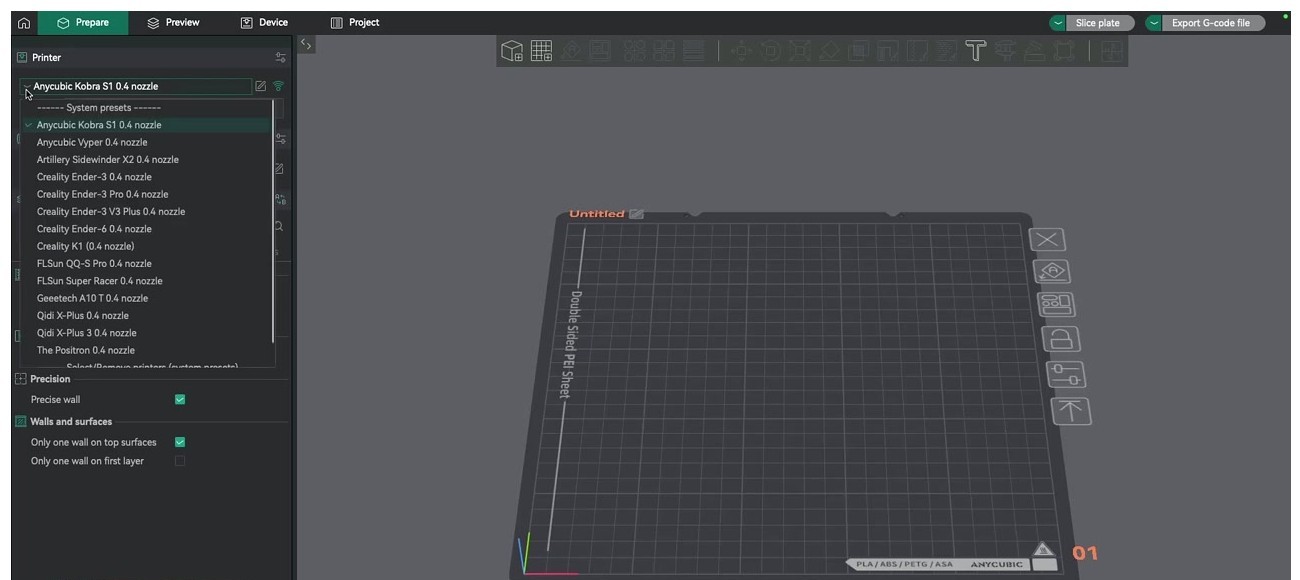1300x580 pixels.
Task: Pick The Positron 0.4 nozzle
Action: coord(146,350)
